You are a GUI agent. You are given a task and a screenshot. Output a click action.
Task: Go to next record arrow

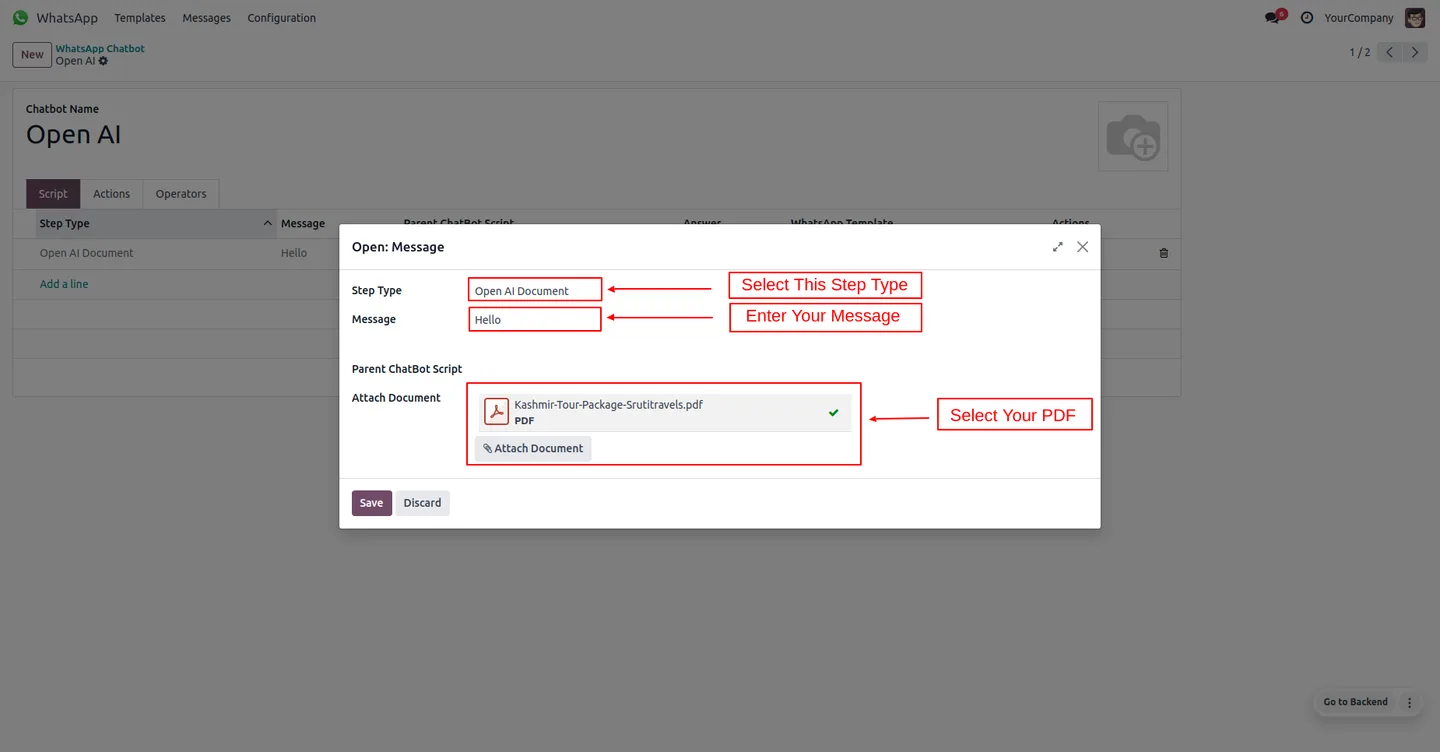point(1414,52)
